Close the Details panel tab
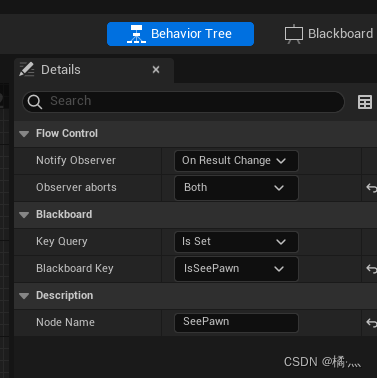Image resolution: width=377 pixels, height=378 pixels. [156, 70]
